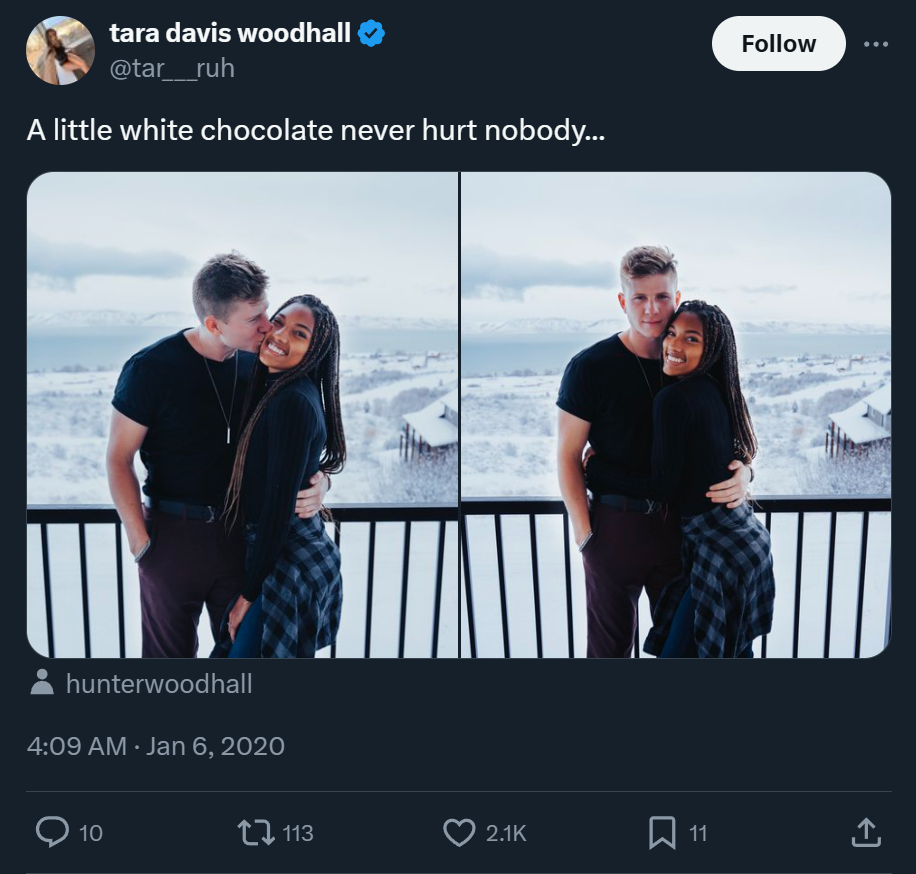Open tagged user hunterwoodhall

[x=159, y=684]
